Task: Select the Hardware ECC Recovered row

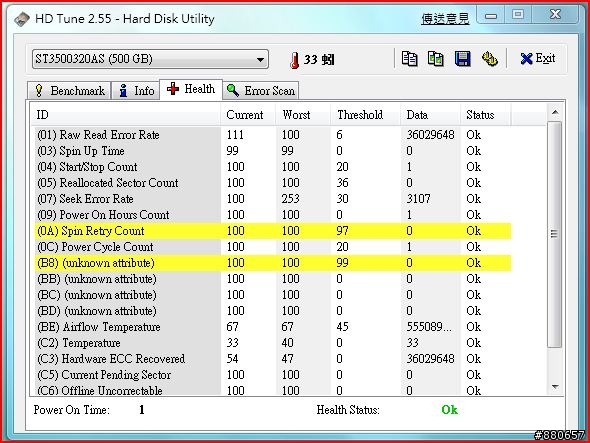Action: (x=273, y=359)
